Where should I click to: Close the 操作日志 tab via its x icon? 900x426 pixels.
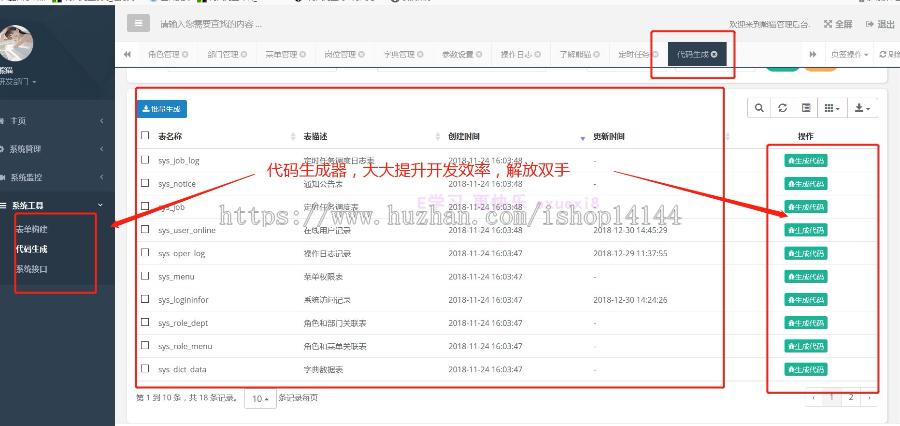(x=538, y=55)
